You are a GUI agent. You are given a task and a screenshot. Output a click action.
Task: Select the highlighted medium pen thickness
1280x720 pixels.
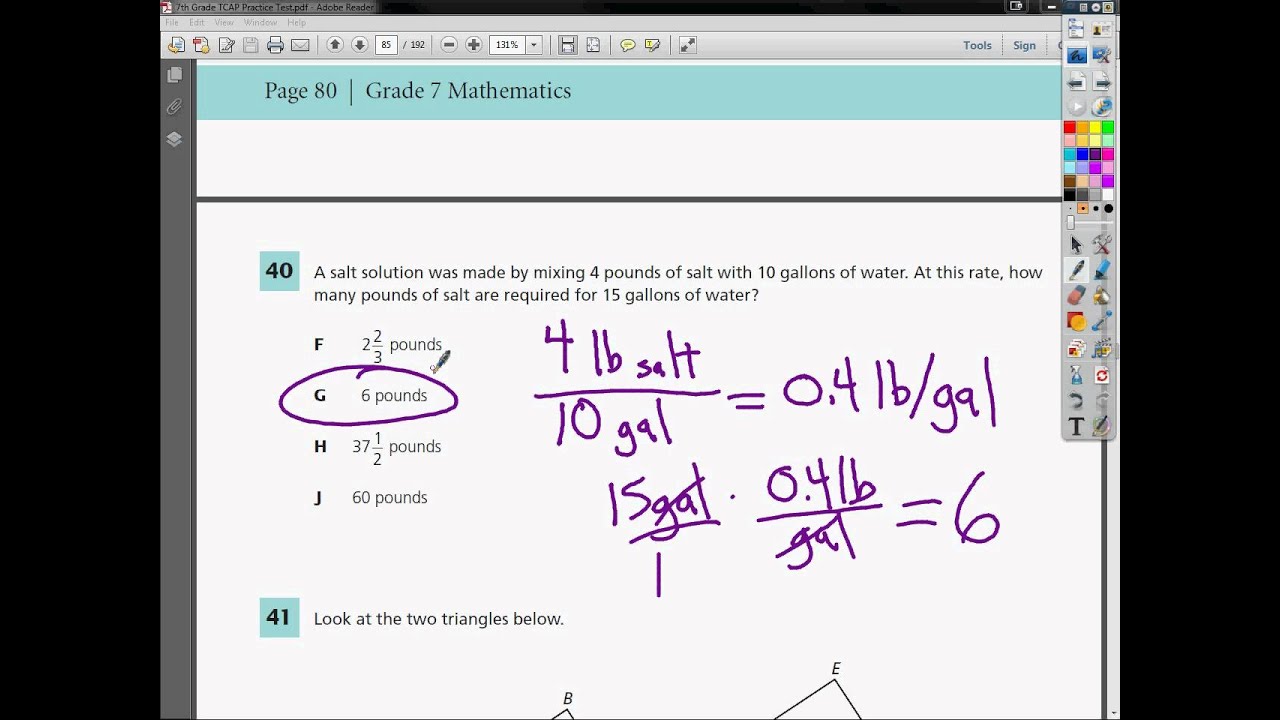coord(1083,208)
